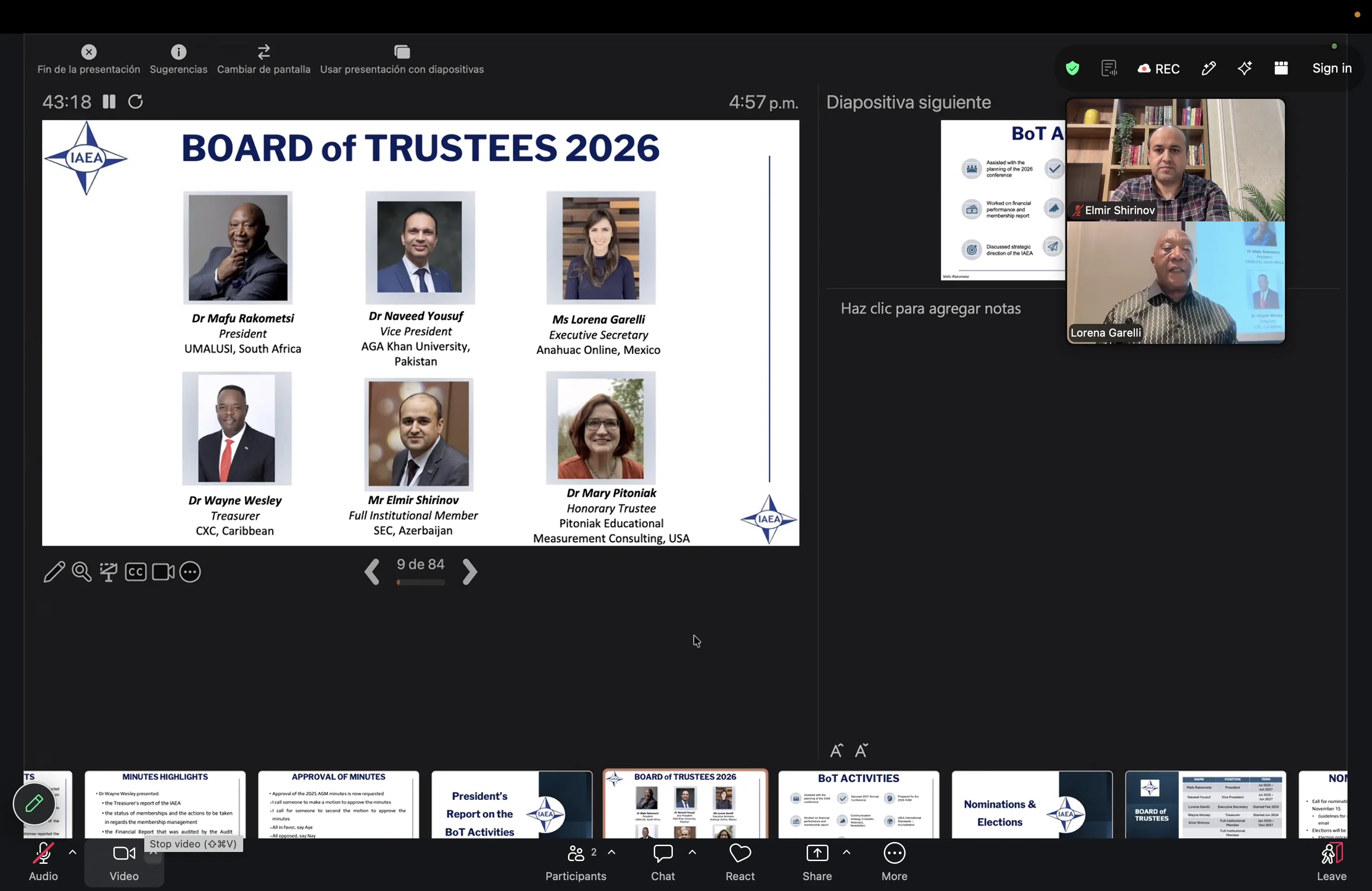Expand audio options chevron
Screen dimensions: 1372x891
[x=72, y=852]
